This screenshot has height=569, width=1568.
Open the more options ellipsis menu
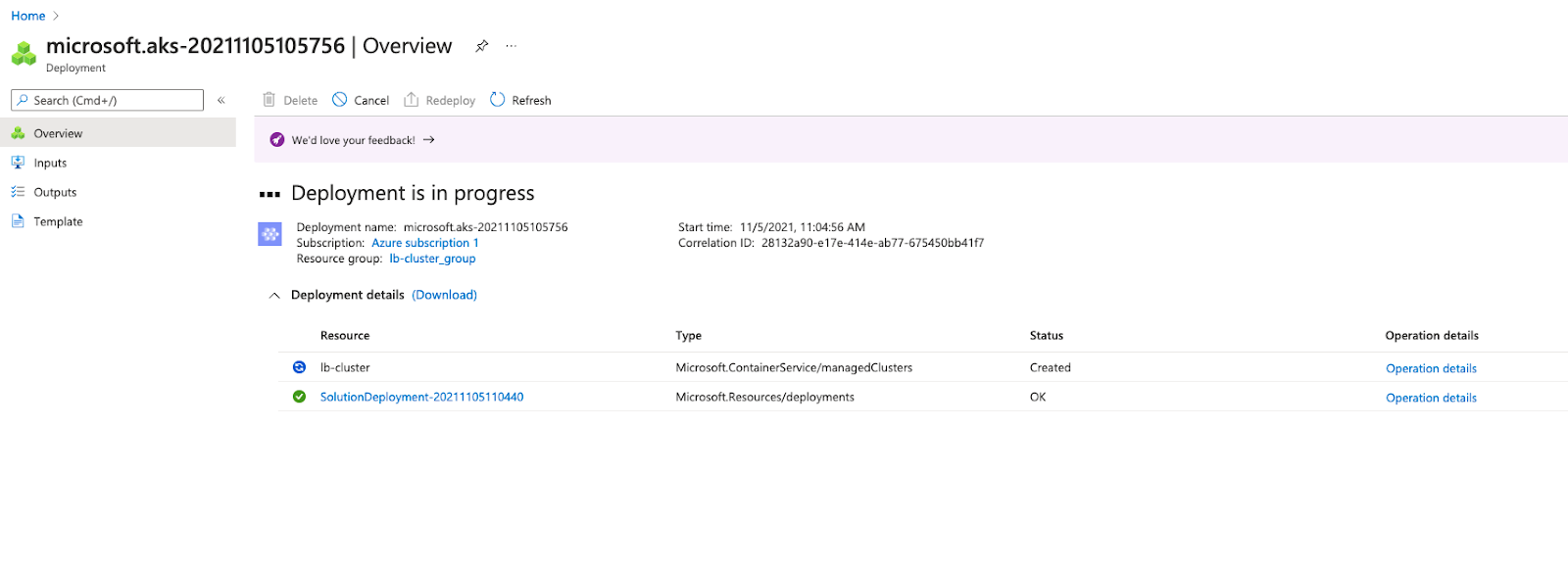click(511, 46)
